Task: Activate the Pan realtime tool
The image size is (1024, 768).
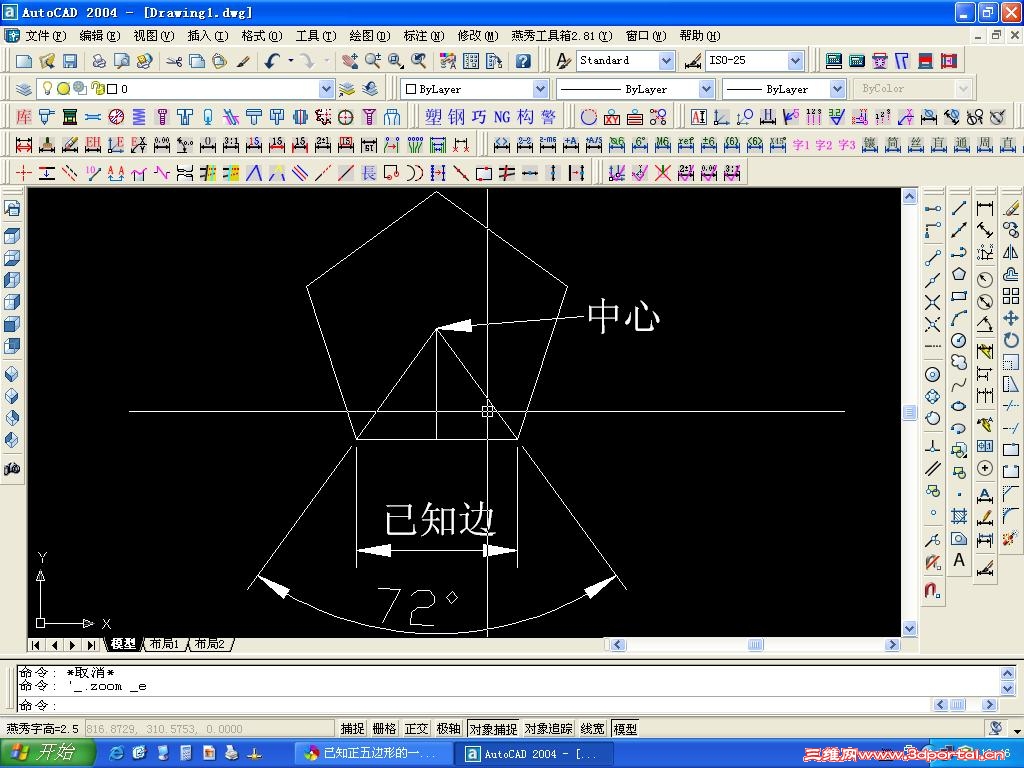Action: click(349, 61)
